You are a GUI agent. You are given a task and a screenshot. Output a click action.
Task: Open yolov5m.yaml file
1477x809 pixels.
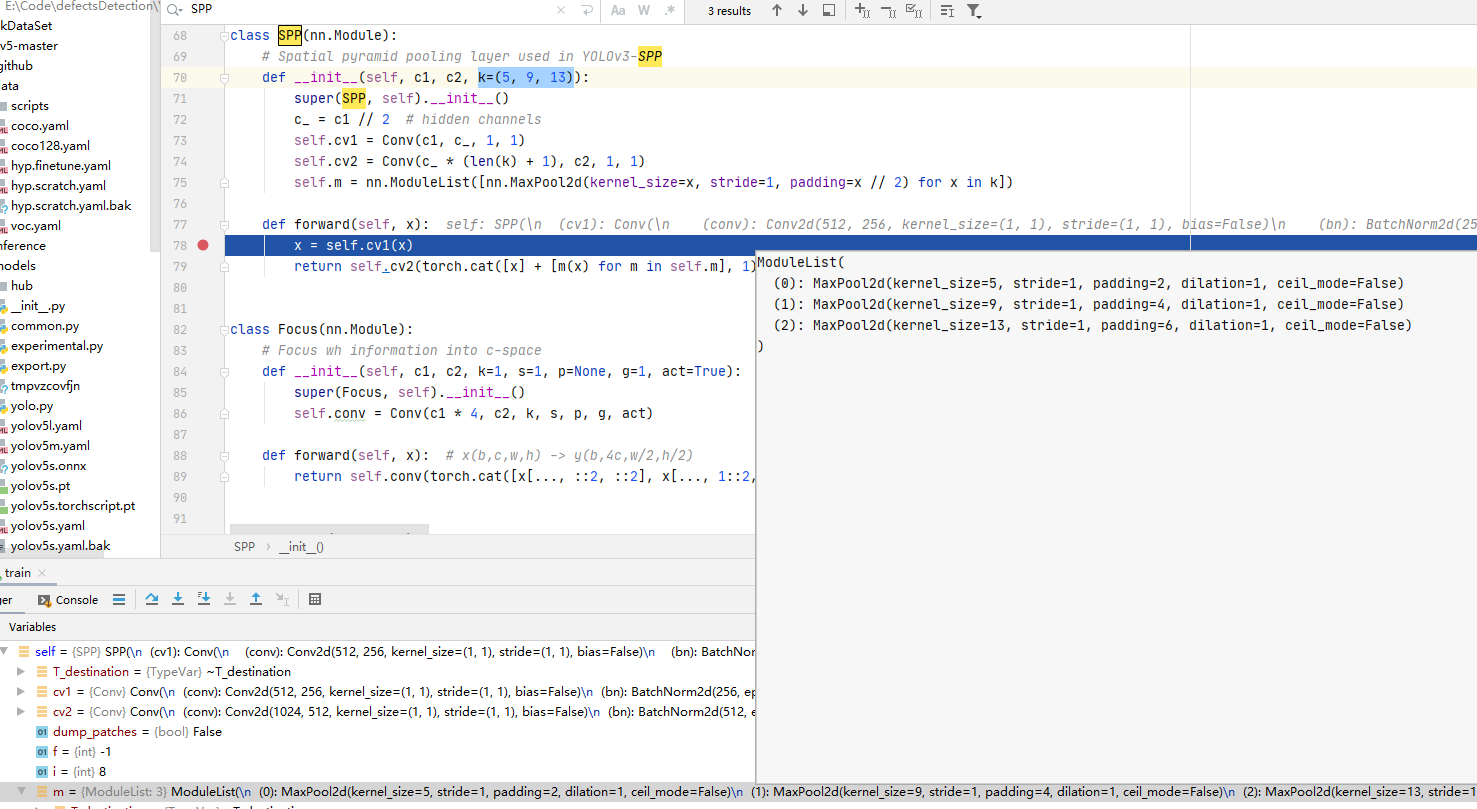50,446
